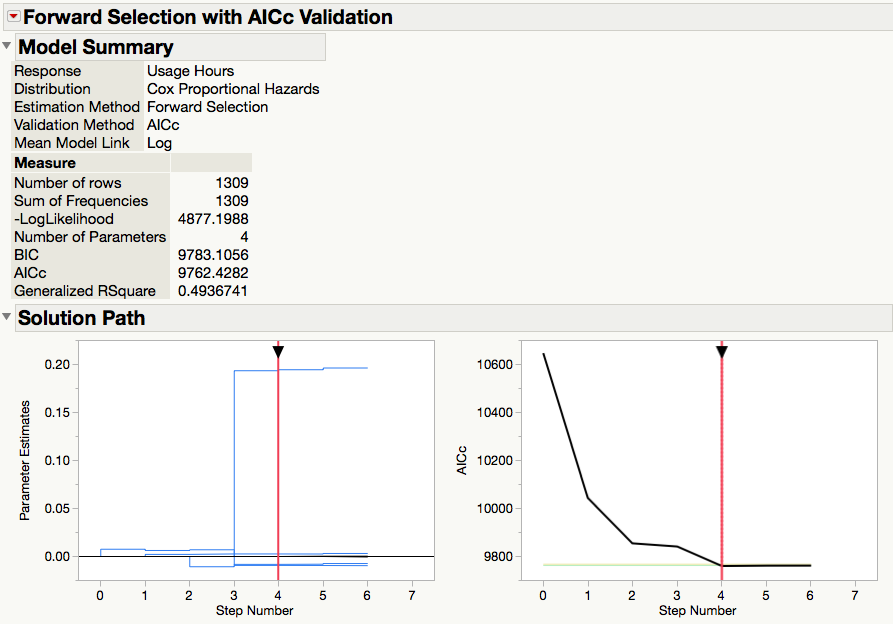The image size is (893, 624).
Task: Click the Parameter Estimates axis label
Action: (24, 460)
